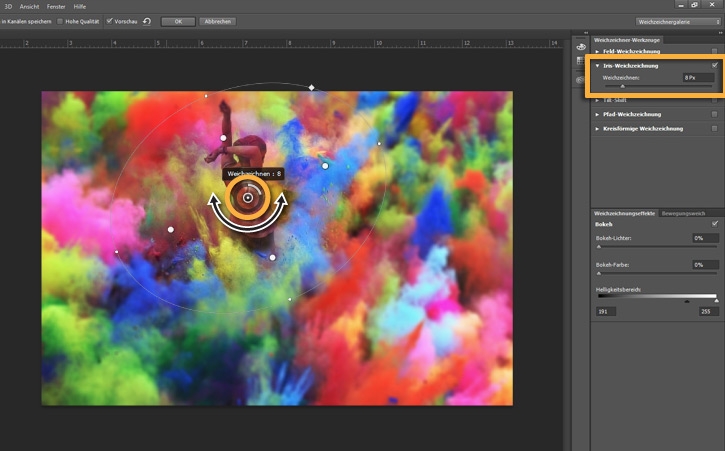Viewport: 725px width, 451px height.
Task: Click the swatches grid icon in the panel strip
Action: [580, 62]
